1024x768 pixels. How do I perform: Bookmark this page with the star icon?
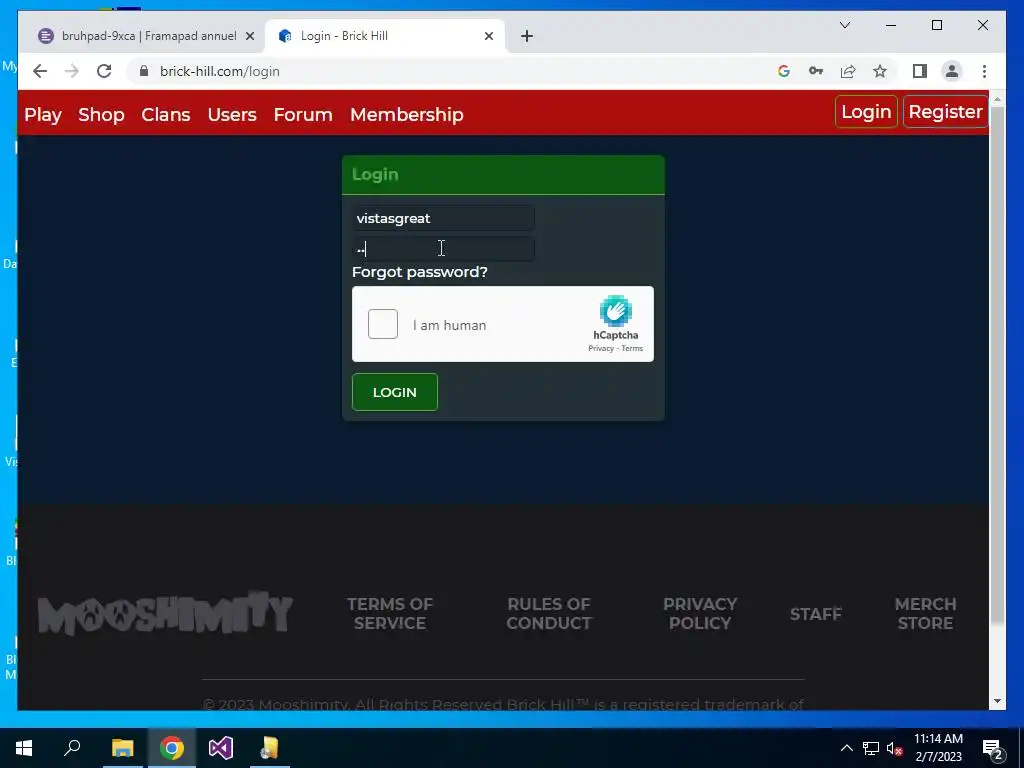point(880,71)
